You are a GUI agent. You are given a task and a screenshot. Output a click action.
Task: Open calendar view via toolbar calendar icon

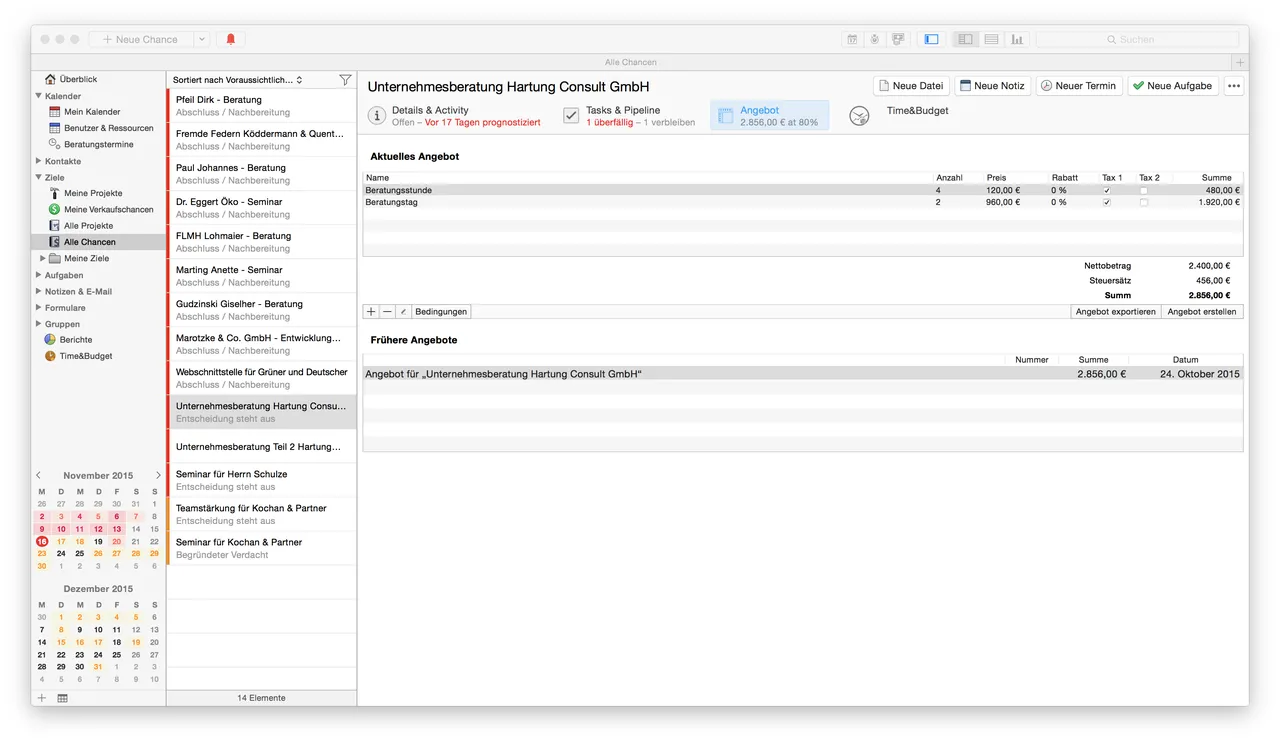coord(852,39)
